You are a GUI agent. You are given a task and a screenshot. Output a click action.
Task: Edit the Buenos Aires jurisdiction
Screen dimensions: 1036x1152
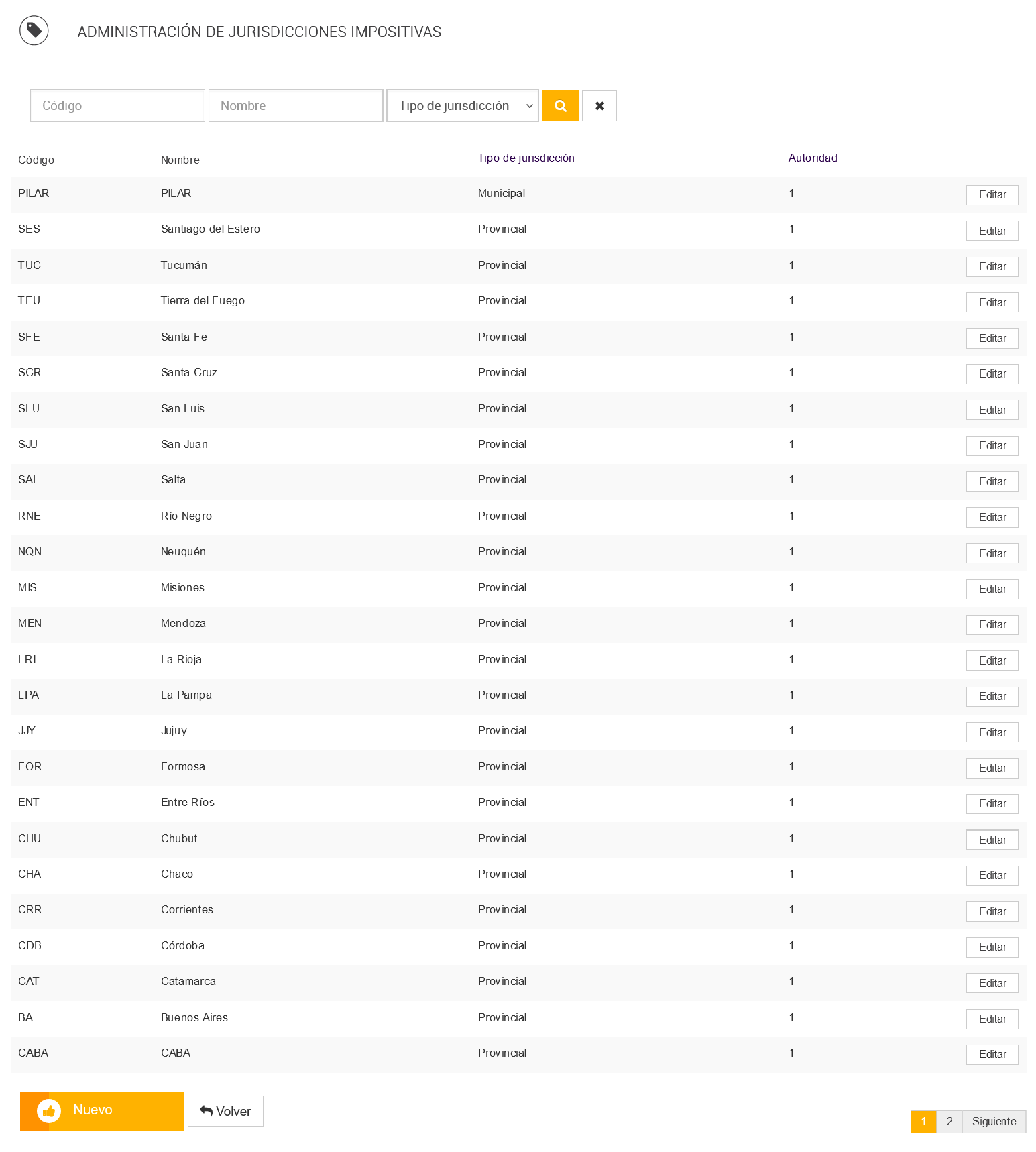click(992, 1019)
